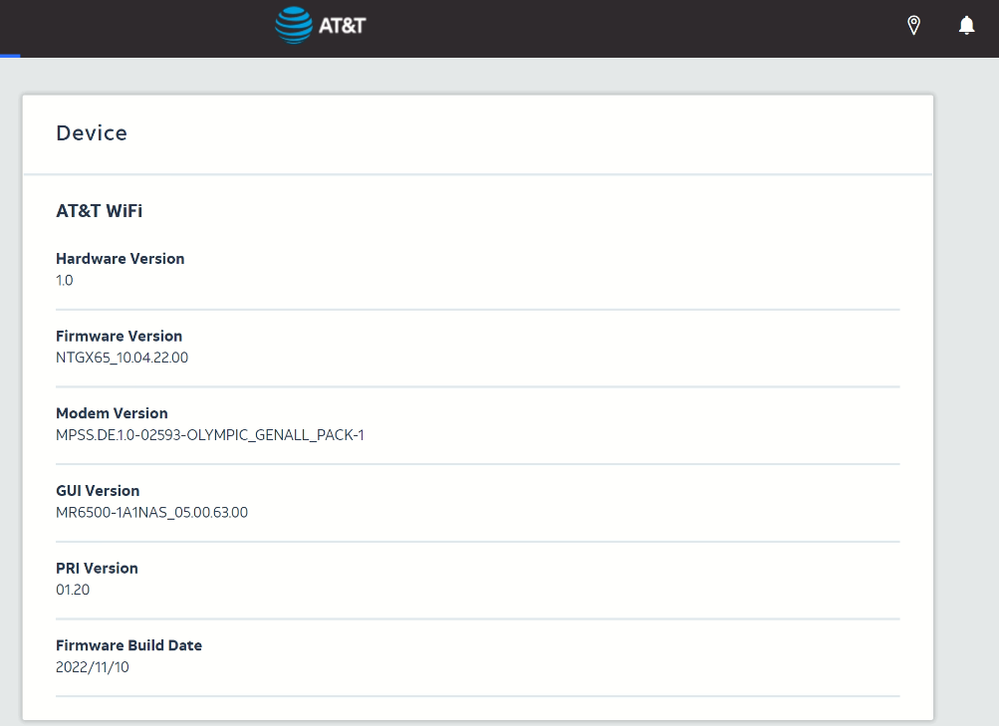
Task: Select the PRI version value 01.20
Action: click(x=73, y=589)
